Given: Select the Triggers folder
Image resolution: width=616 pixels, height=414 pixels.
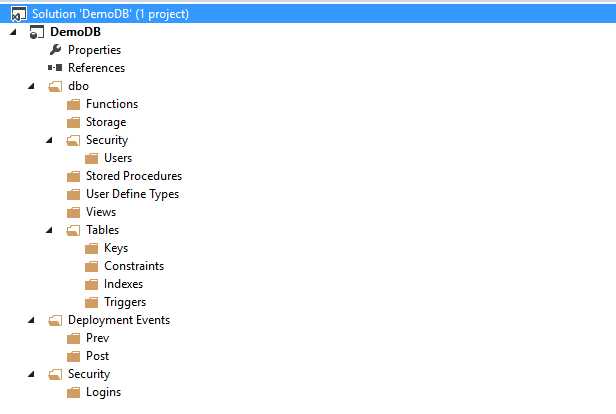Looking at the screenshot, I should [125, 302].
